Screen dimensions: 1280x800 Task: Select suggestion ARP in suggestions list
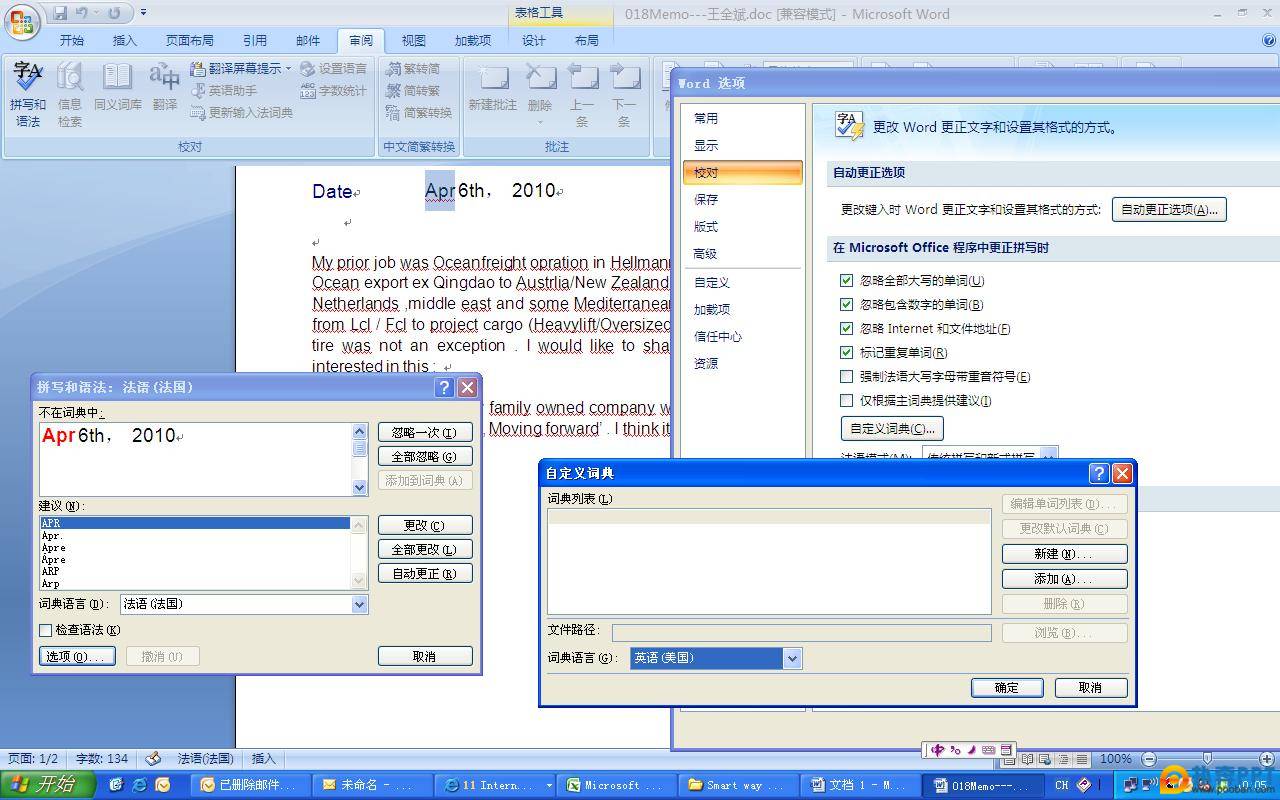(x=195, y=572)
